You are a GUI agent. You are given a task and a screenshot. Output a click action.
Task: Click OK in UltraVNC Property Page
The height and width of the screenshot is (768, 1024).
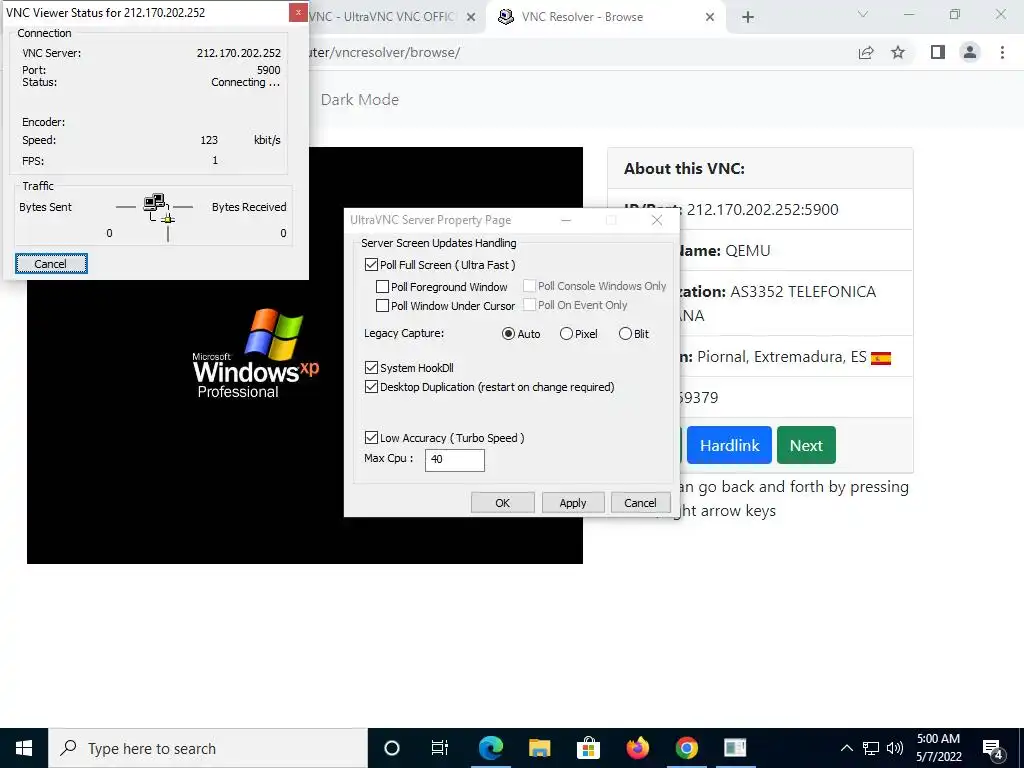502,503
